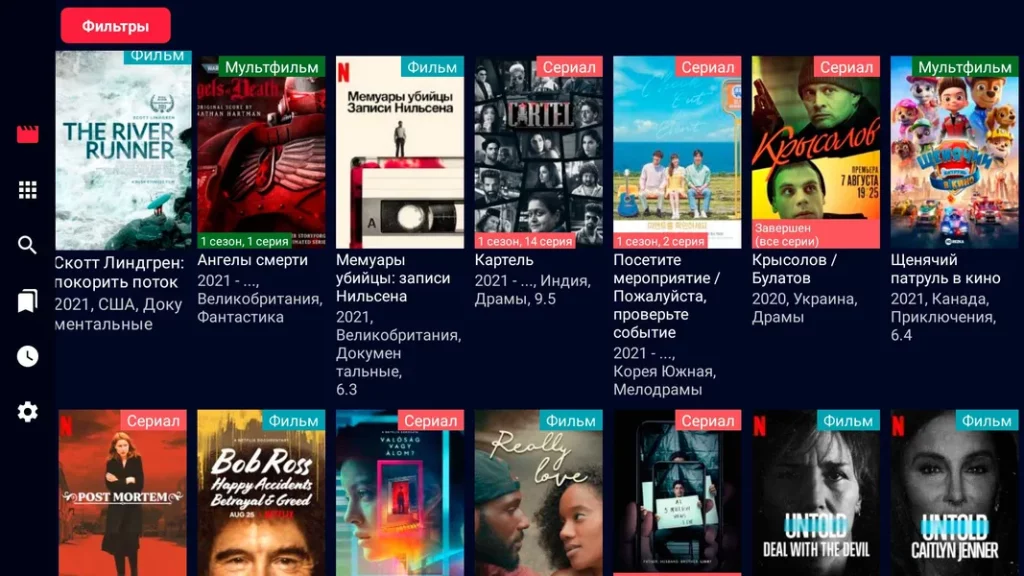Click 'Фильм' label on Bob Ross poster

294,421
